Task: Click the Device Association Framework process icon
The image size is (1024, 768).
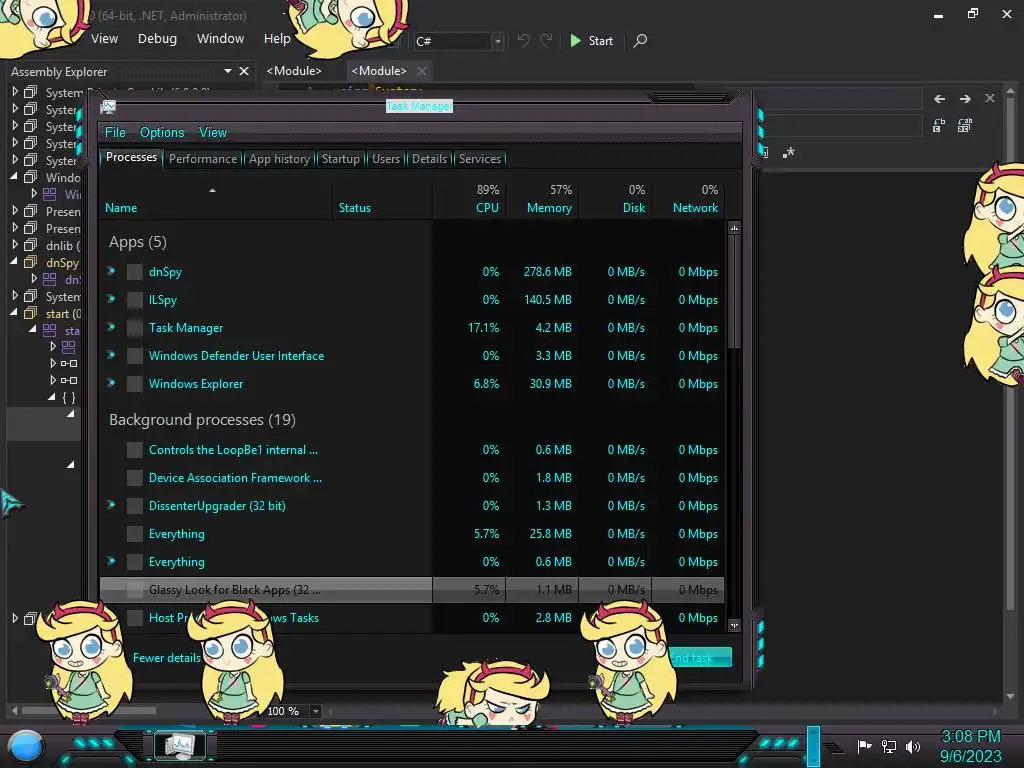Action: tap(135, 478)
